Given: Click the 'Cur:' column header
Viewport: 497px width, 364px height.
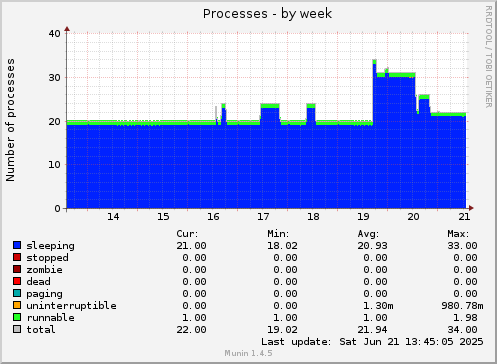Looking at the screenshot, I should (187, 234).
